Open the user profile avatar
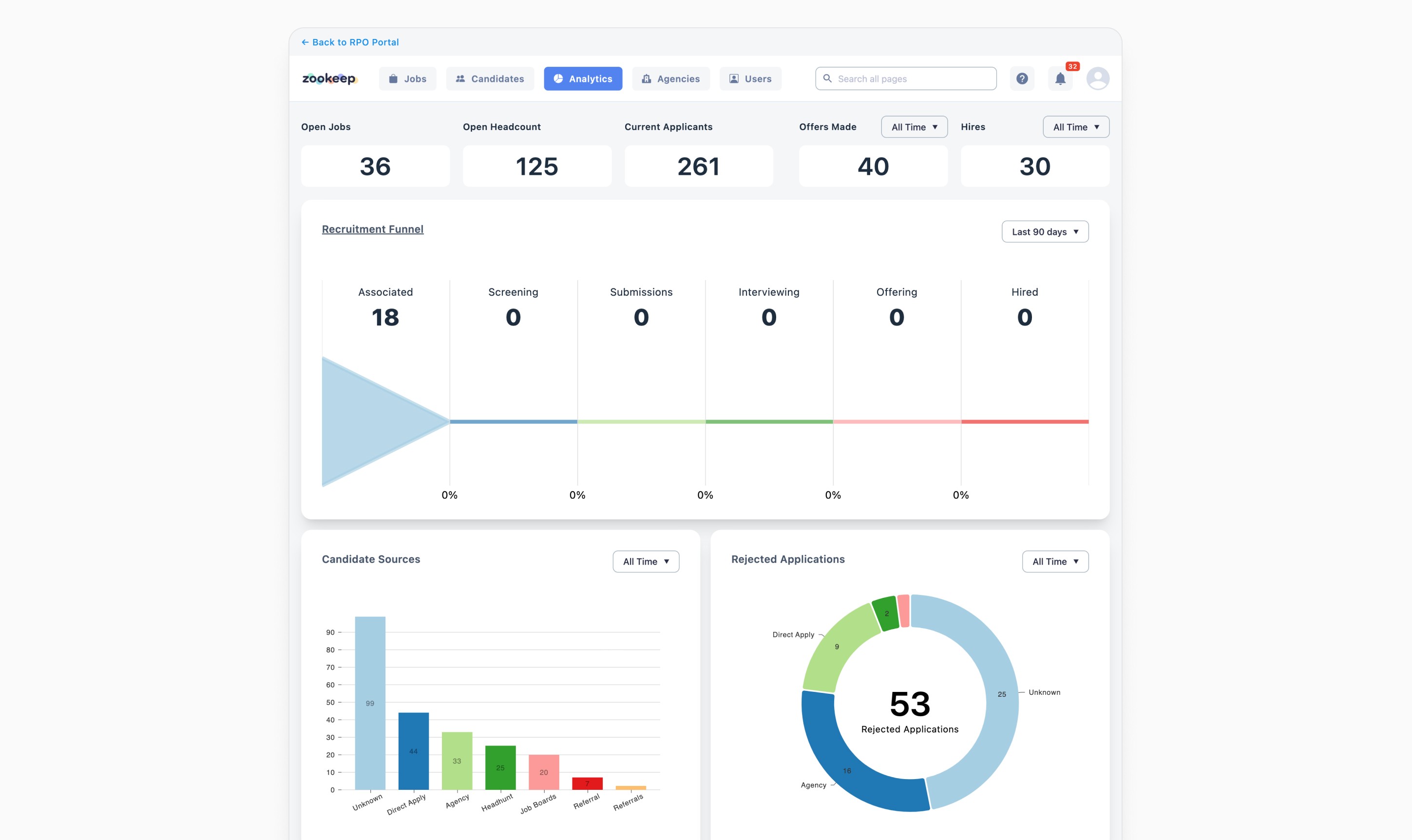 1097,78
